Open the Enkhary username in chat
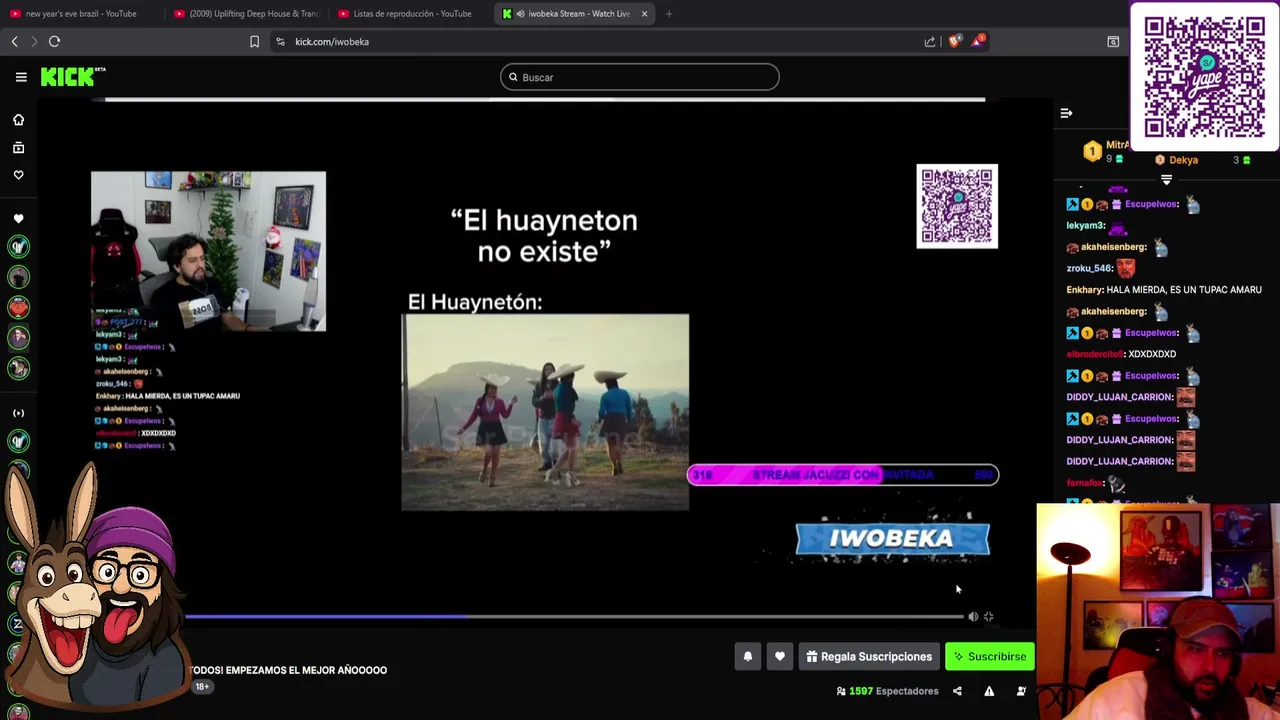Screen dimensions: 1280x720 [x=1084, y=290]
